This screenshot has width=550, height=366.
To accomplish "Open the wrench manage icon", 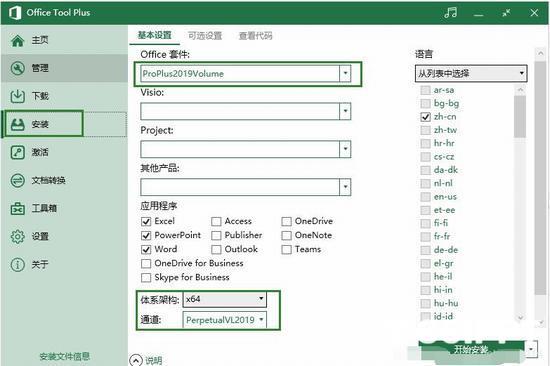I will (18, 68).
